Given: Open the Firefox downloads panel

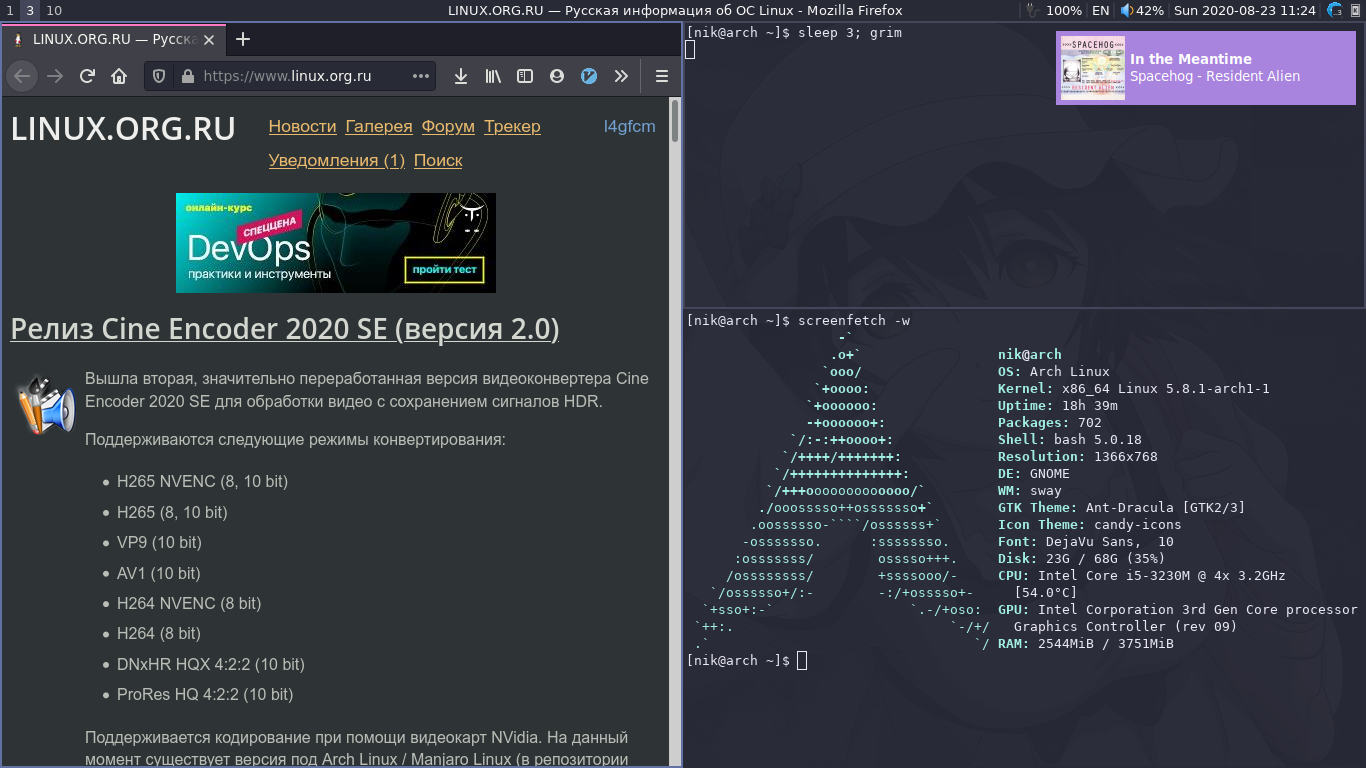Looking at the screenshot, I should (x=461, y=76).
